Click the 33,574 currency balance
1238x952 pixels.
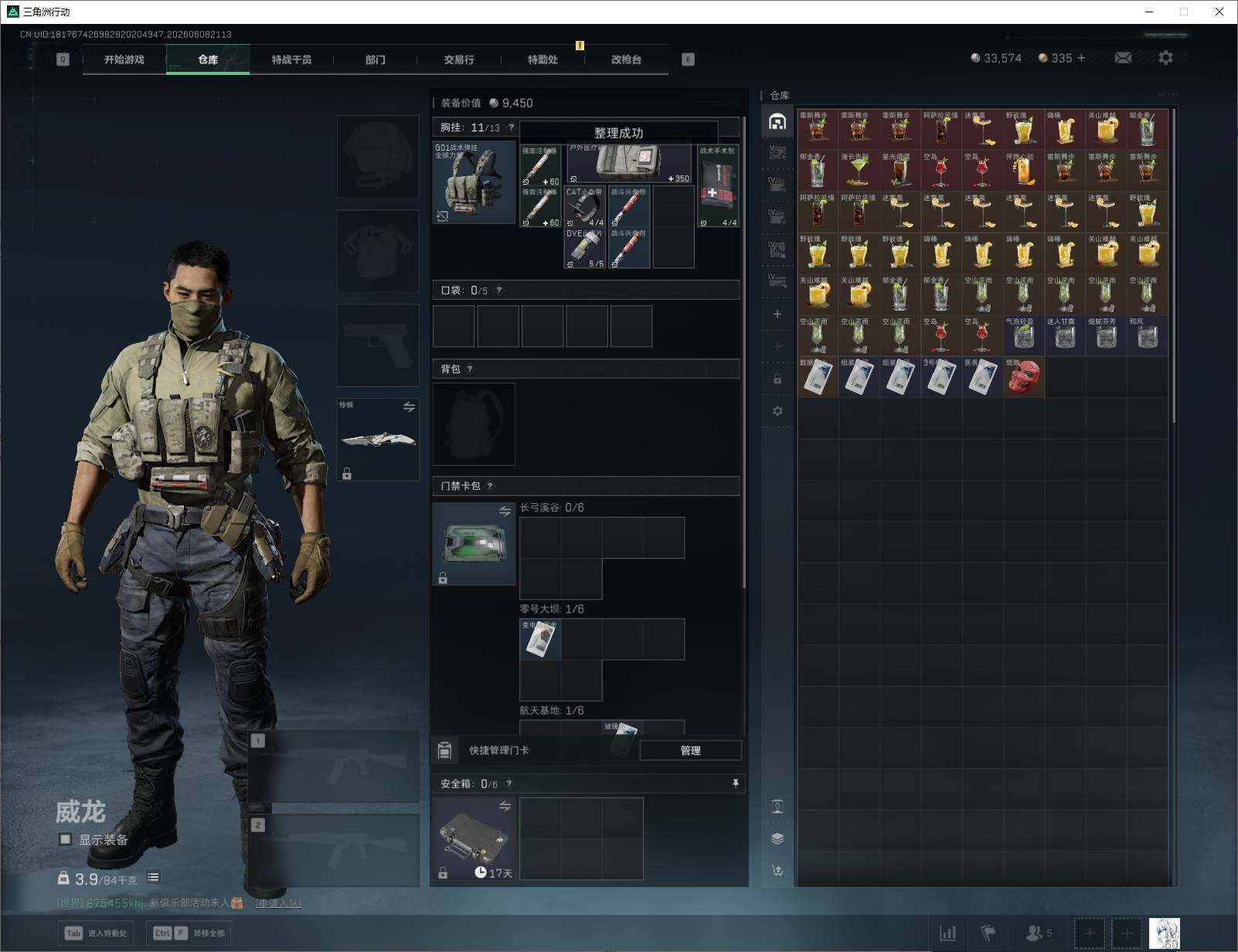point(996,58)
